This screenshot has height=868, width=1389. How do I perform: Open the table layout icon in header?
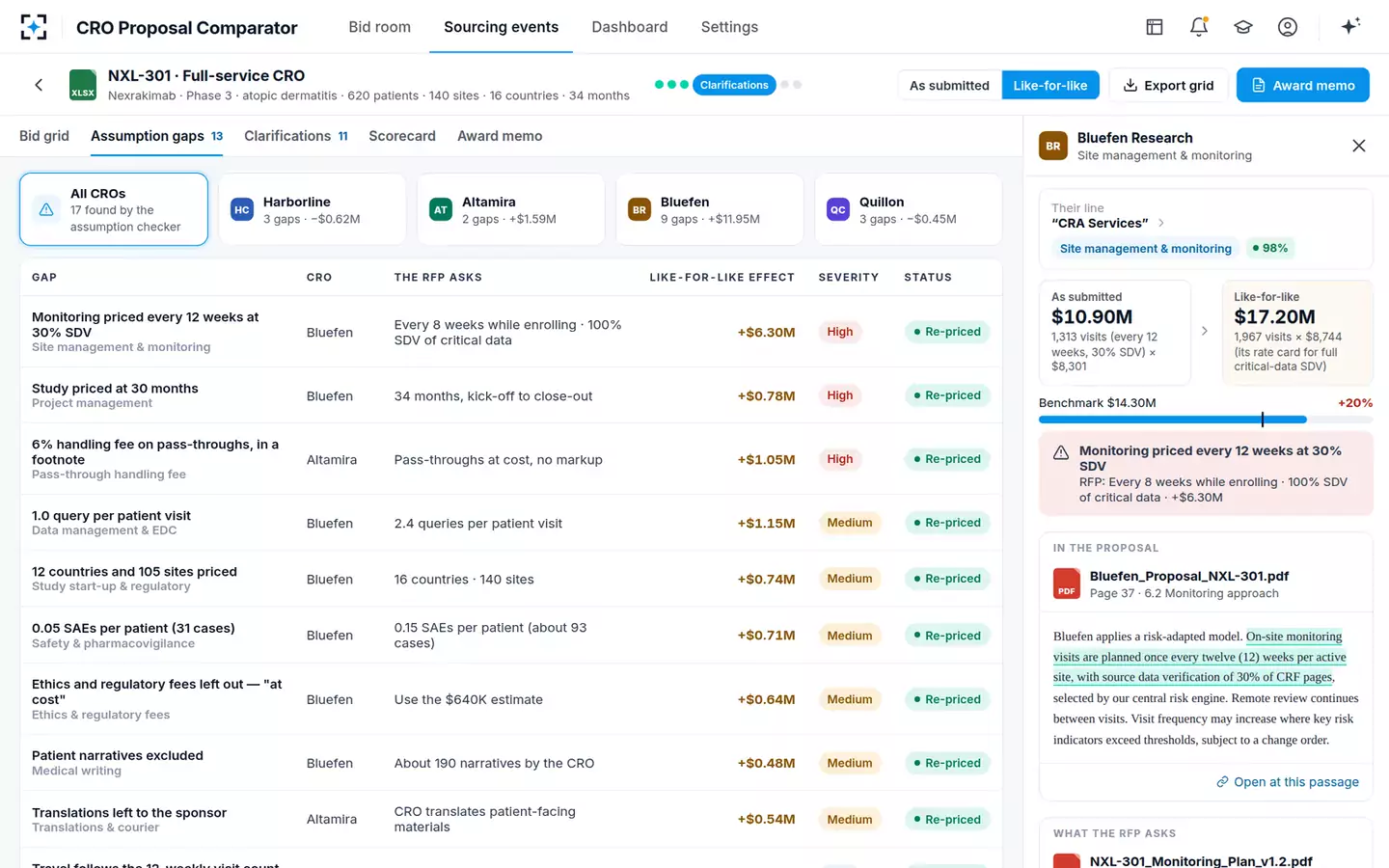point(1155,27)
